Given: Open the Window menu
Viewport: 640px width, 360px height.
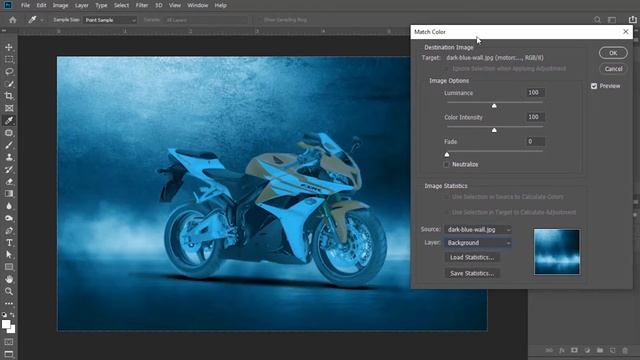Looking at the screenshot, I should pyautogui.click(x=198, y=5).
